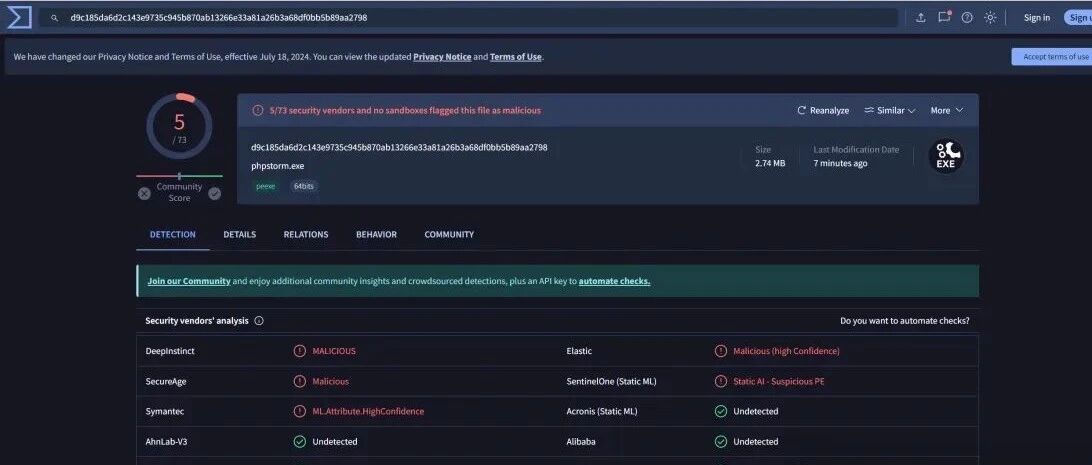Focus the hash search field

(468, 18)
